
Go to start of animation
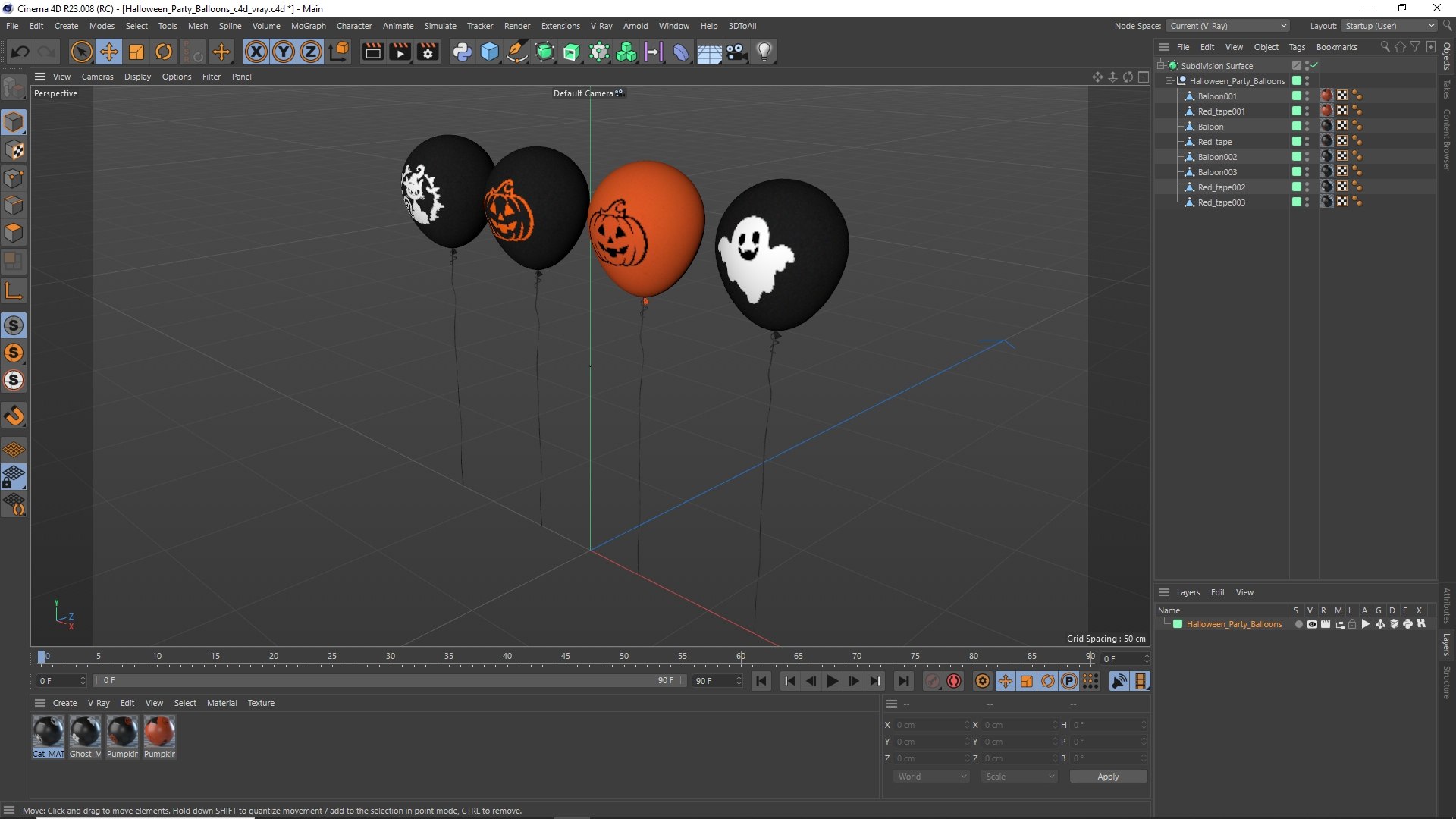tap(761, 681)
